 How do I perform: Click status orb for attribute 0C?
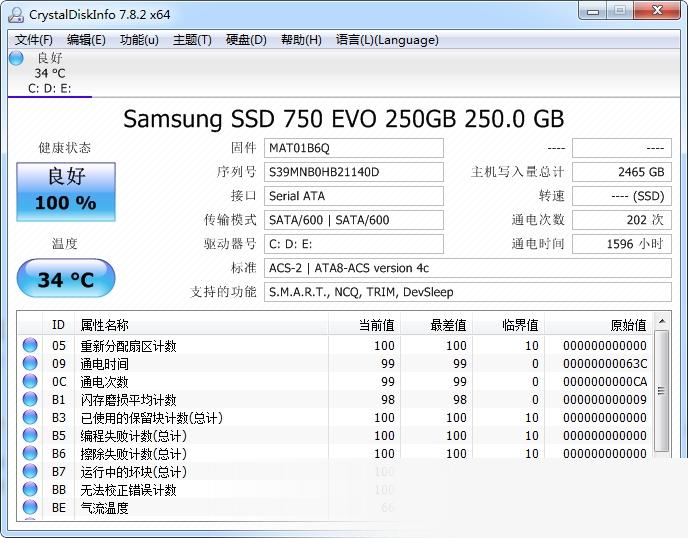click(30, 381)
